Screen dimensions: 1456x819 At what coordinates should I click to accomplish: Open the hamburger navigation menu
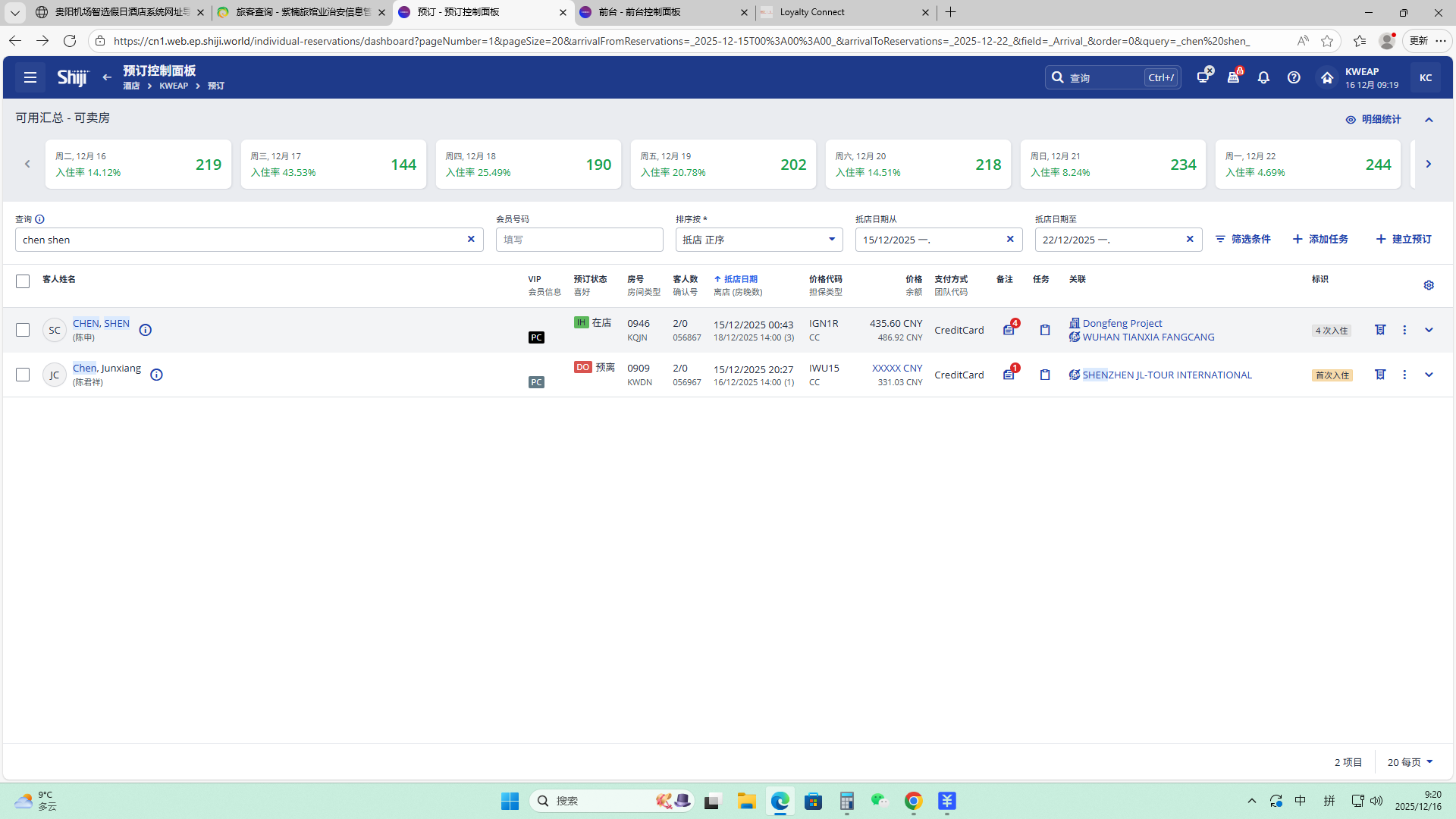[30, 77]
